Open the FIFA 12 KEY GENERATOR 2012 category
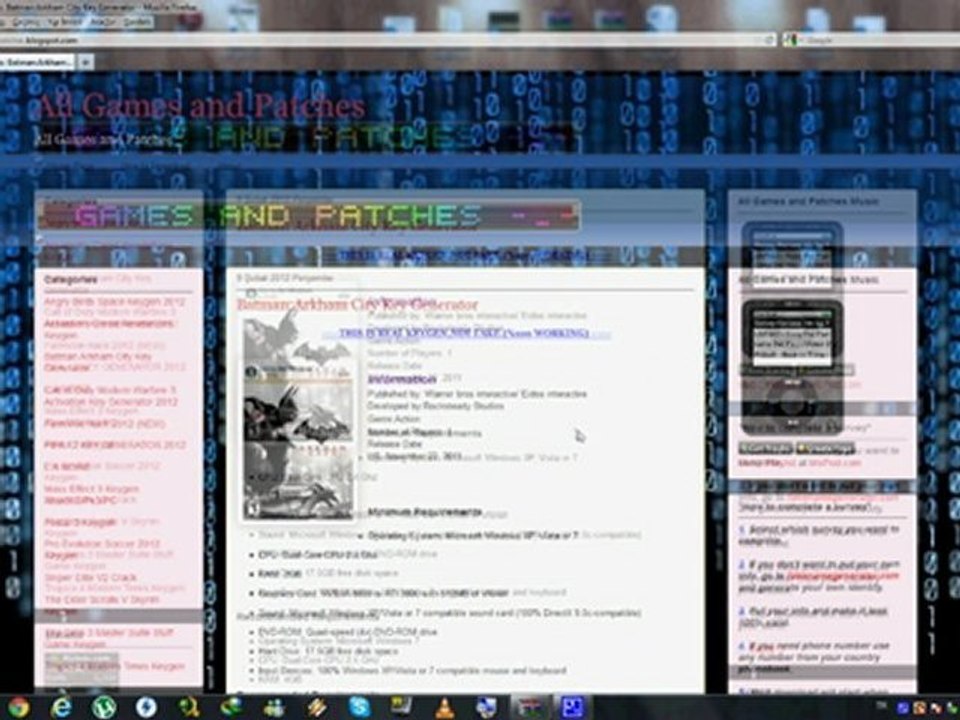960x720 pixels. (x=114, y=444)
